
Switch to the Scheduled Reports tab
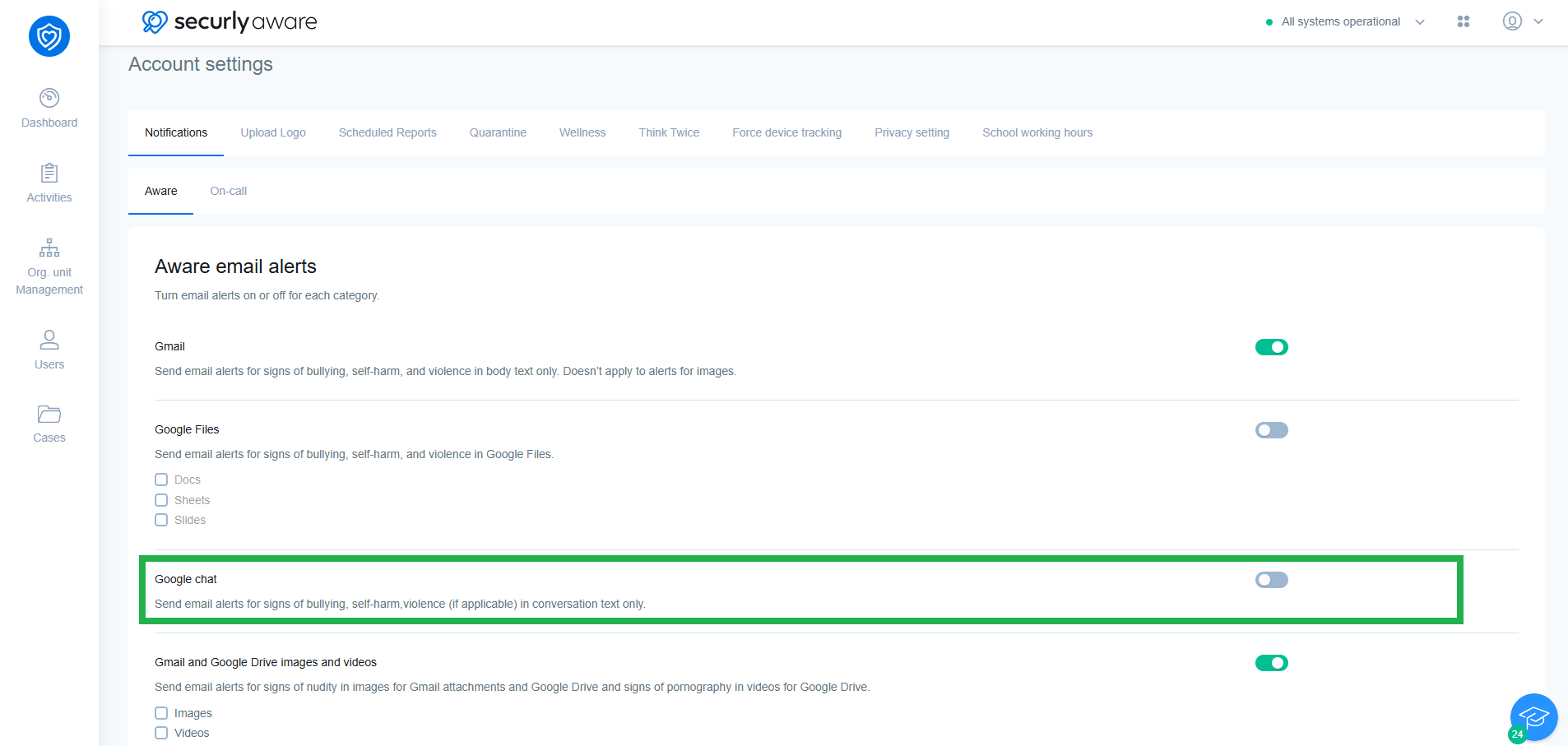tap(387, 132)
